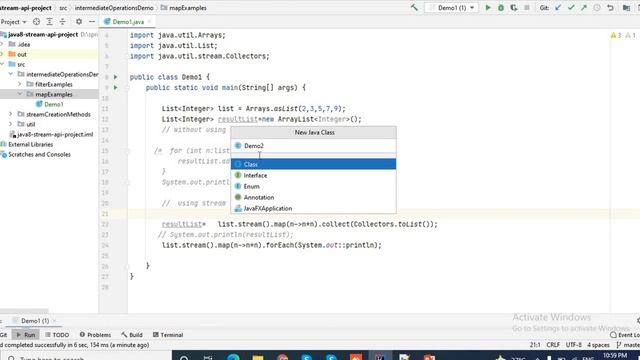Open the TODO tool window
640x360 pixels.
click(57, 335)
